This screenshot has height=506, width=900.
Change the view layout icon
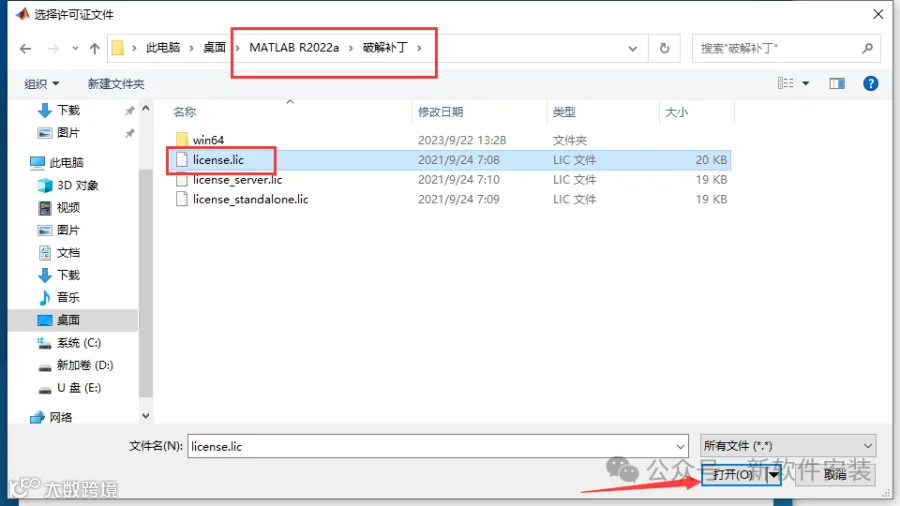point(785,84)
